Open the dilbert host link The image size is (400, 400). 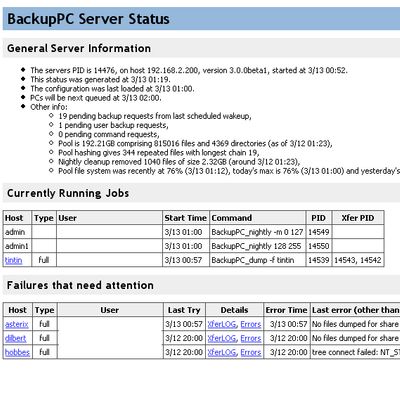[15, 338]
